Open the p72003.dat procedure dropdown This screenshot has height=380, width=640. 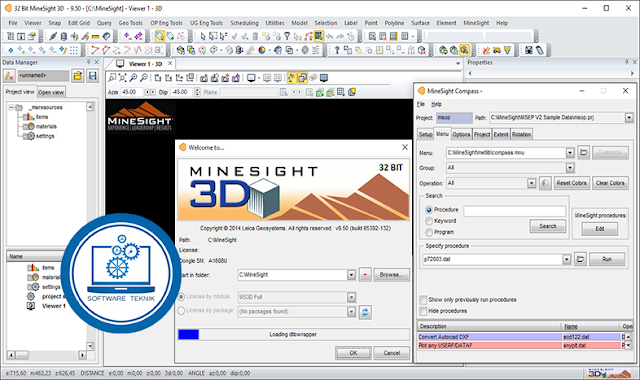pos(566,259)
